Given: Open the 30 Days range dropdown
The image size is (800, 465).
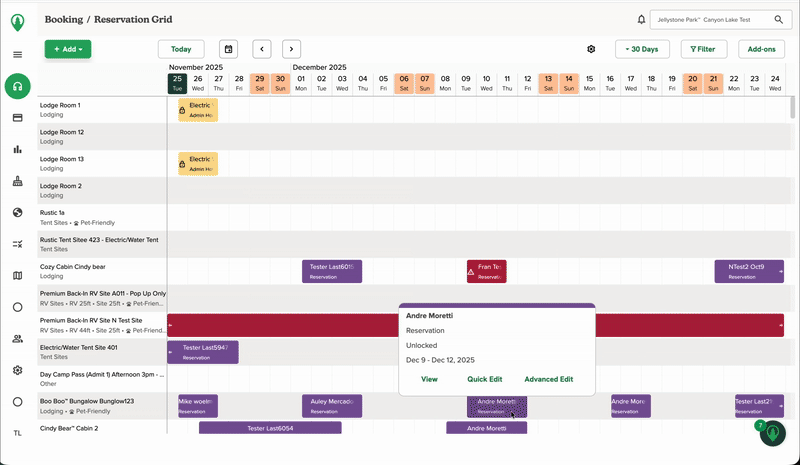Looking at the screenshot, I should [642, 49].
